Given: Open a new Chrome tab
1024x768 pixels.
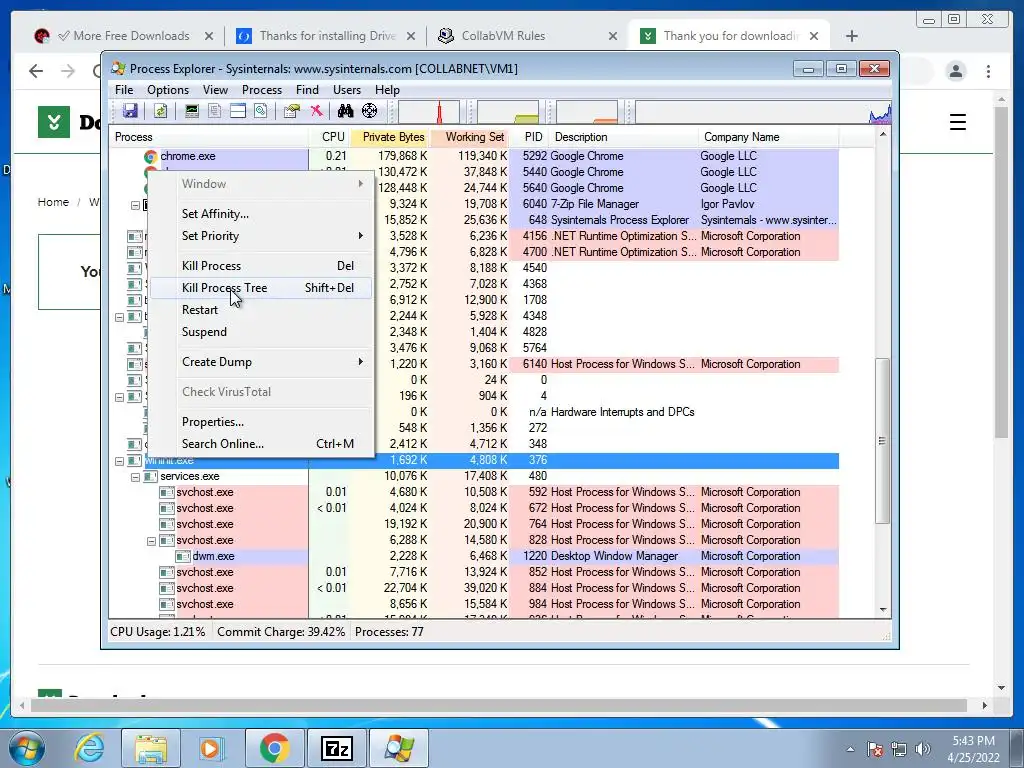Looking at the screenshot, I should pos(852,36).
